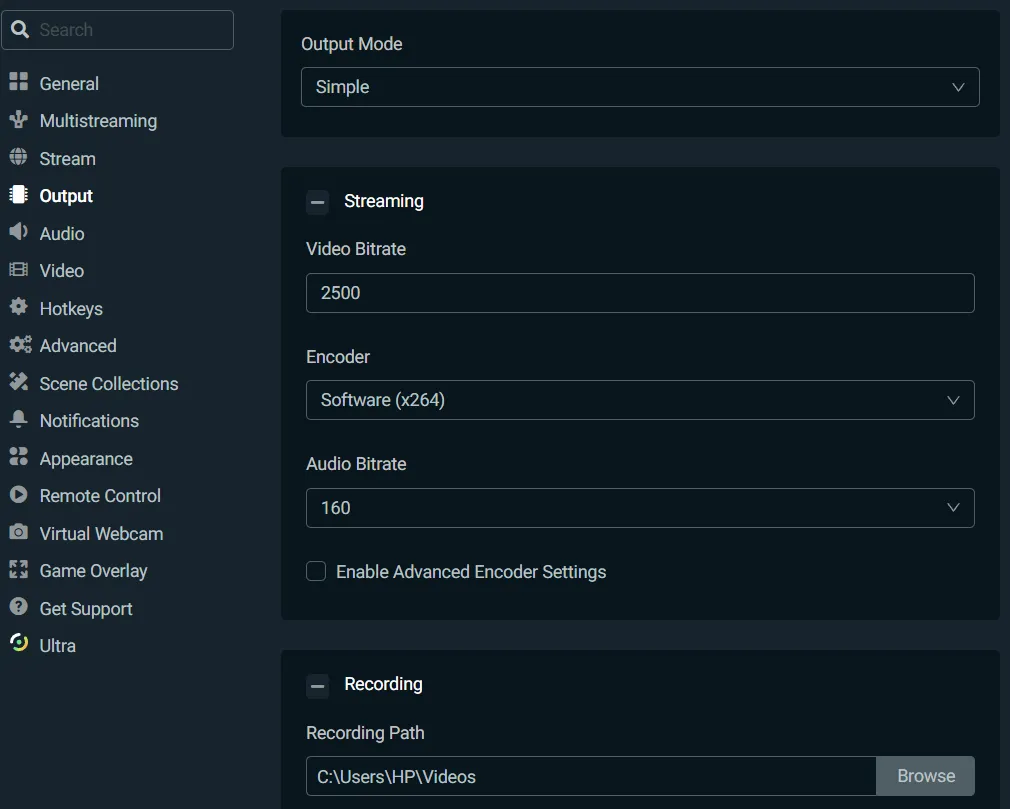
Task: Click the General grid icon in sidebar
Action: (18, 83)
